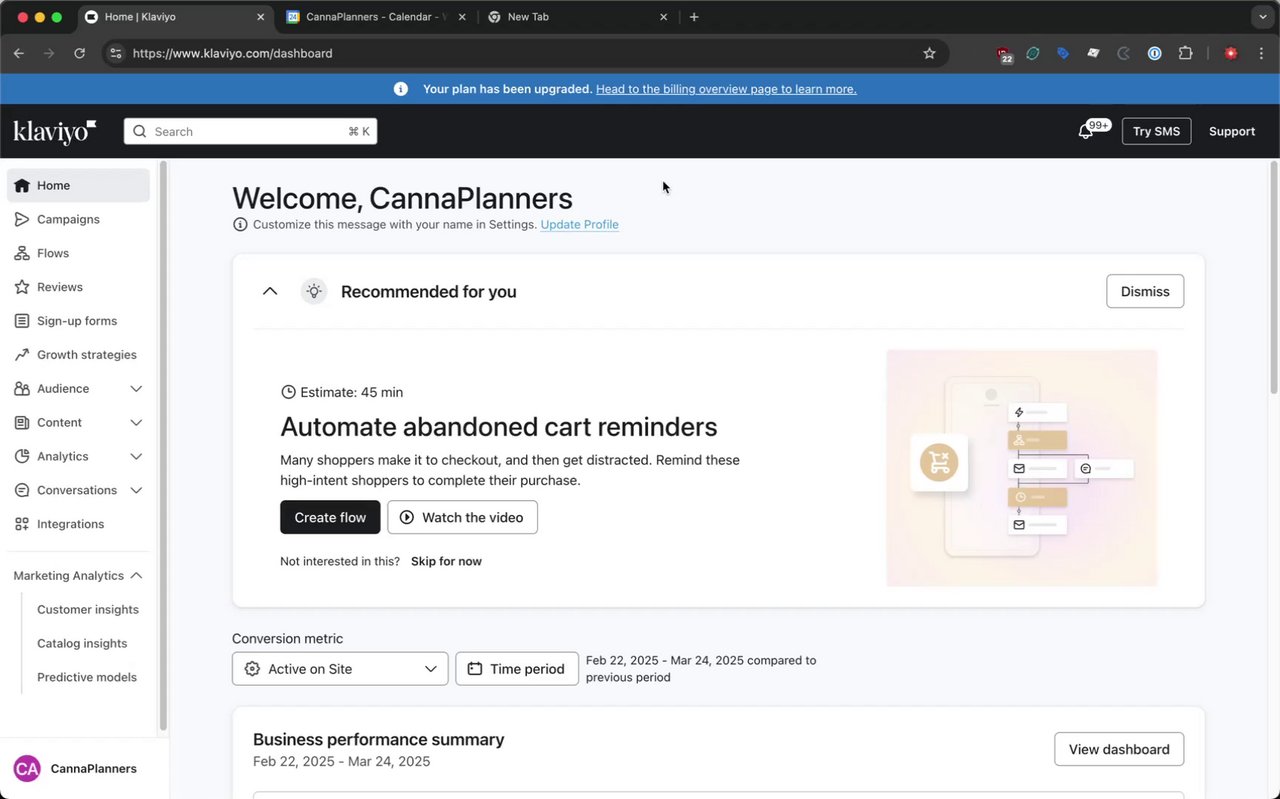The image size is (1280, 799).
Task: Click the Growth strategies arrow icon
Action: coord(22,355)
